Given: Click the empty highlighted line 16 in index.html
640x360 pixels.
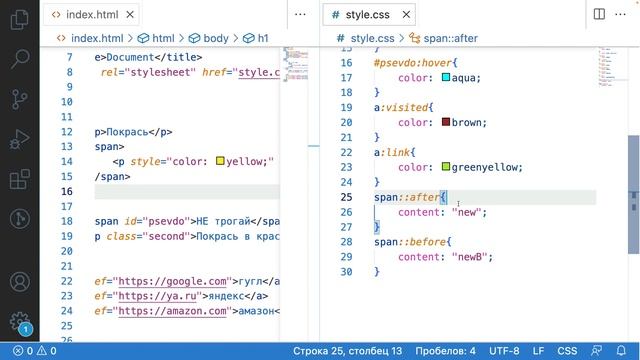Looking at the screenshot, I should click(187, 191).
